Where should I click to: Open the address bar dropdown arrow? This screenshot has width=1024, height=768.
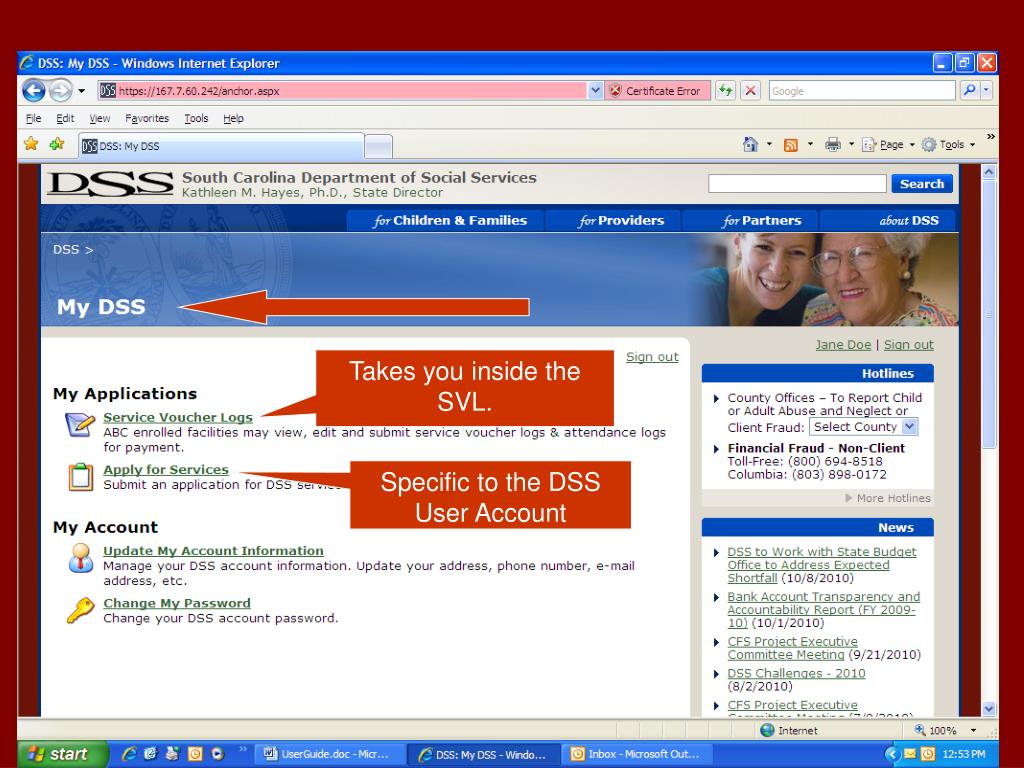(x=595, y=91)
